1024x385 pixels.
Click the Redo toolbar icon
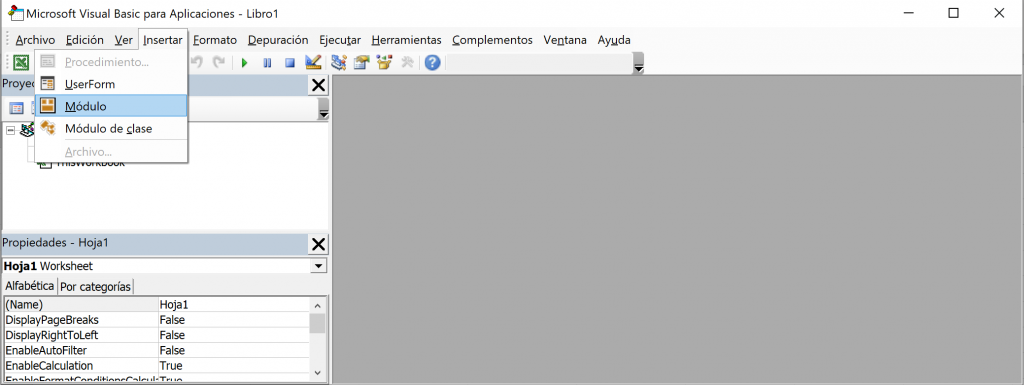(x=219, y=63)
